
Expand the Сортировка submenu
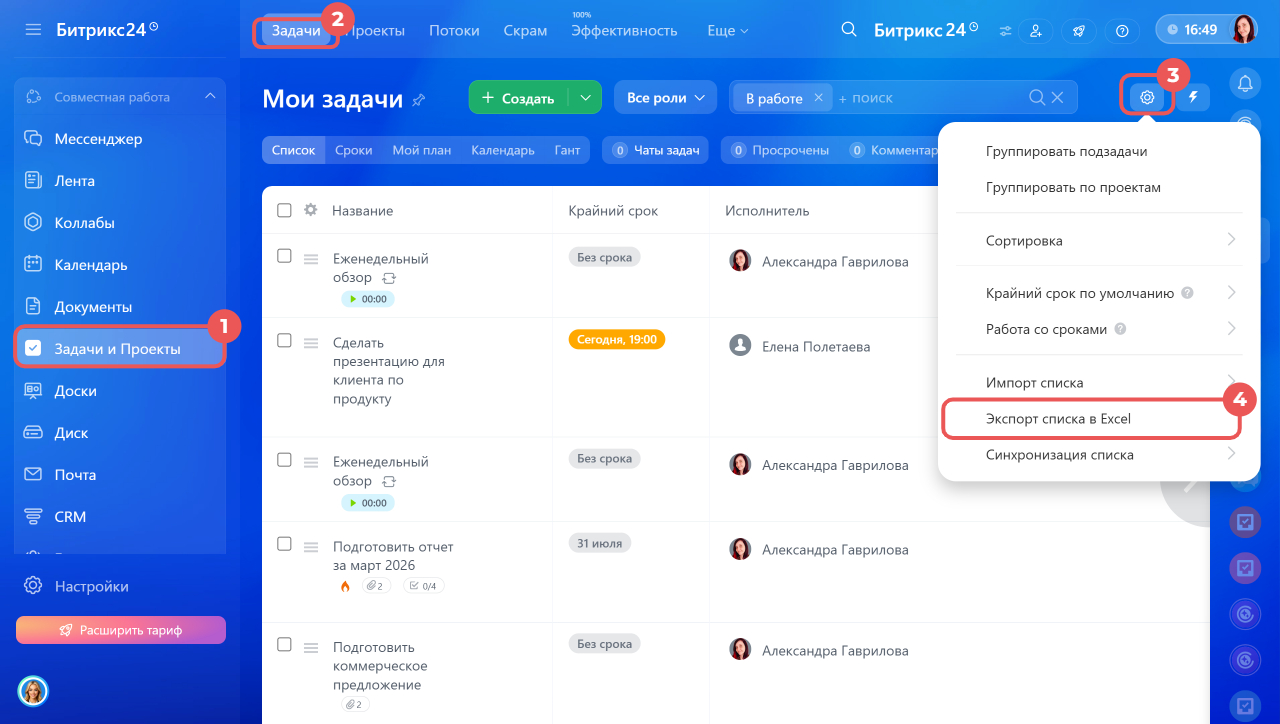(x=1098, y=241)
